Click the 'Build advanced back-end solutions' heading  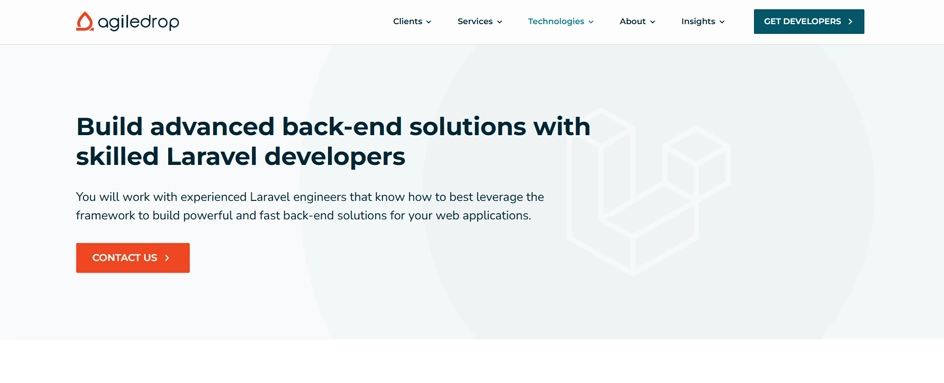tap(333, 142)
